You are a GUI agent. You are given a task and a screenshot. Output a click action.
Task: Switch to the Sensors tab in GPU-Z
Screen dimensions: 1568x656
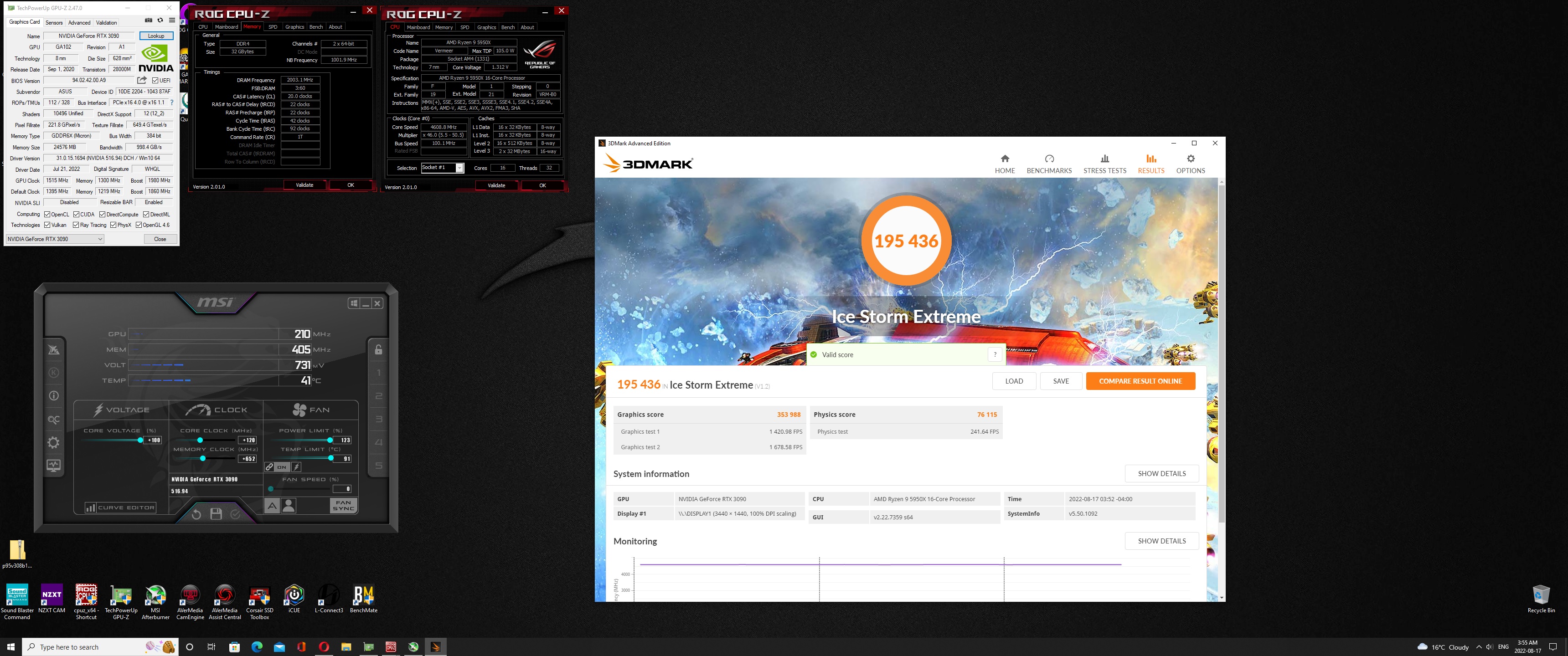(54, 22)
